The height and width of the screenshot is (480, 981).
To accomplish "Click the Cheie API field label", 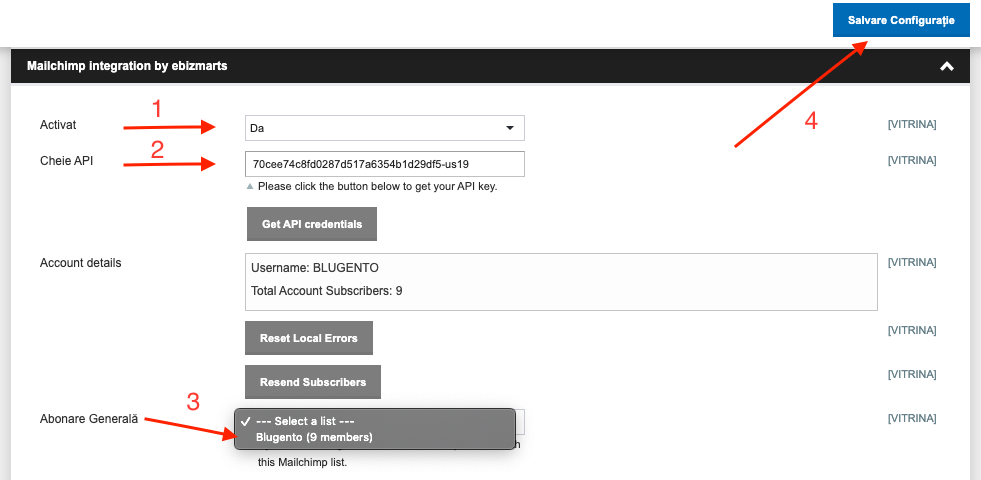I will click(66, 160).
